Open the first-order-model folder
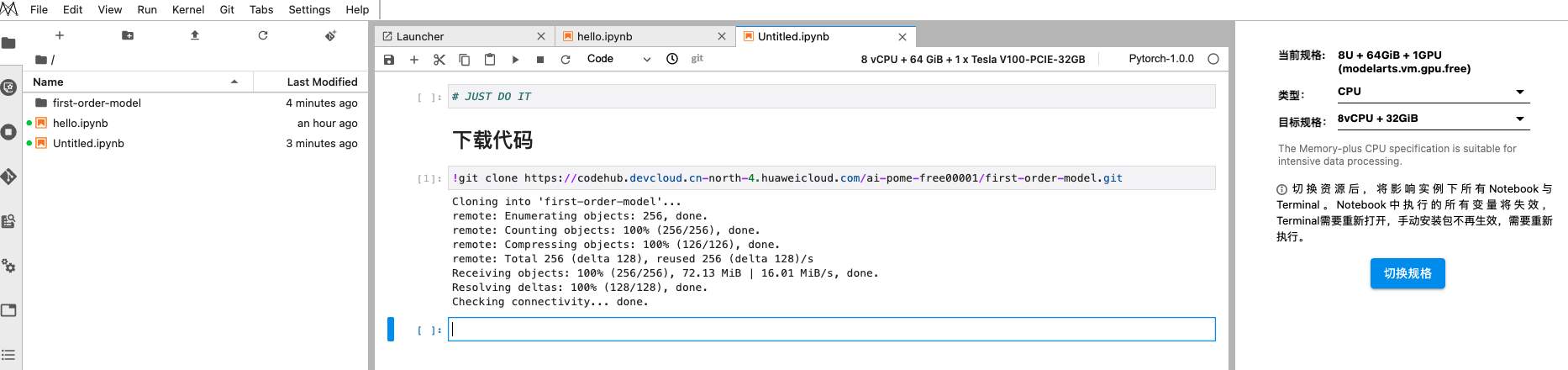This screenshot has width=1568, height=370. point(97,103)
